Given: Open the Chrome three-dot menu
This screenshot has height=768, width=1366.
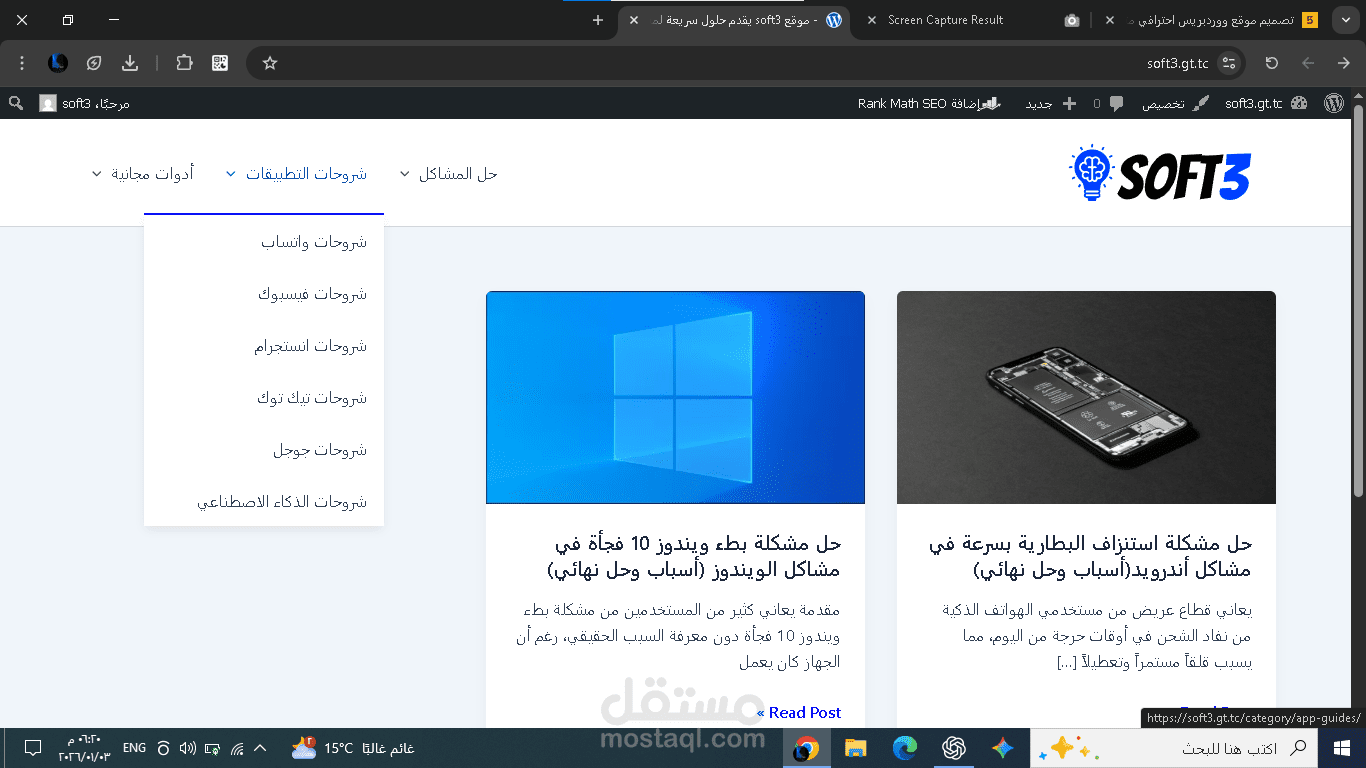Looking at the screenshot, I should click(22, 63).
